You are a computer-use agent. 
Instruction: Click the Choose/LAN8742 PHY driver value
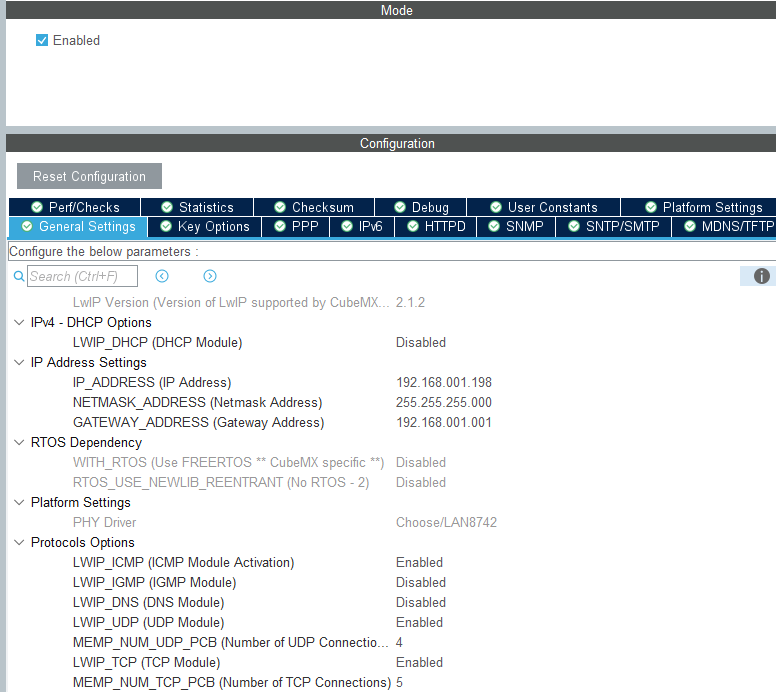point(446,522)
